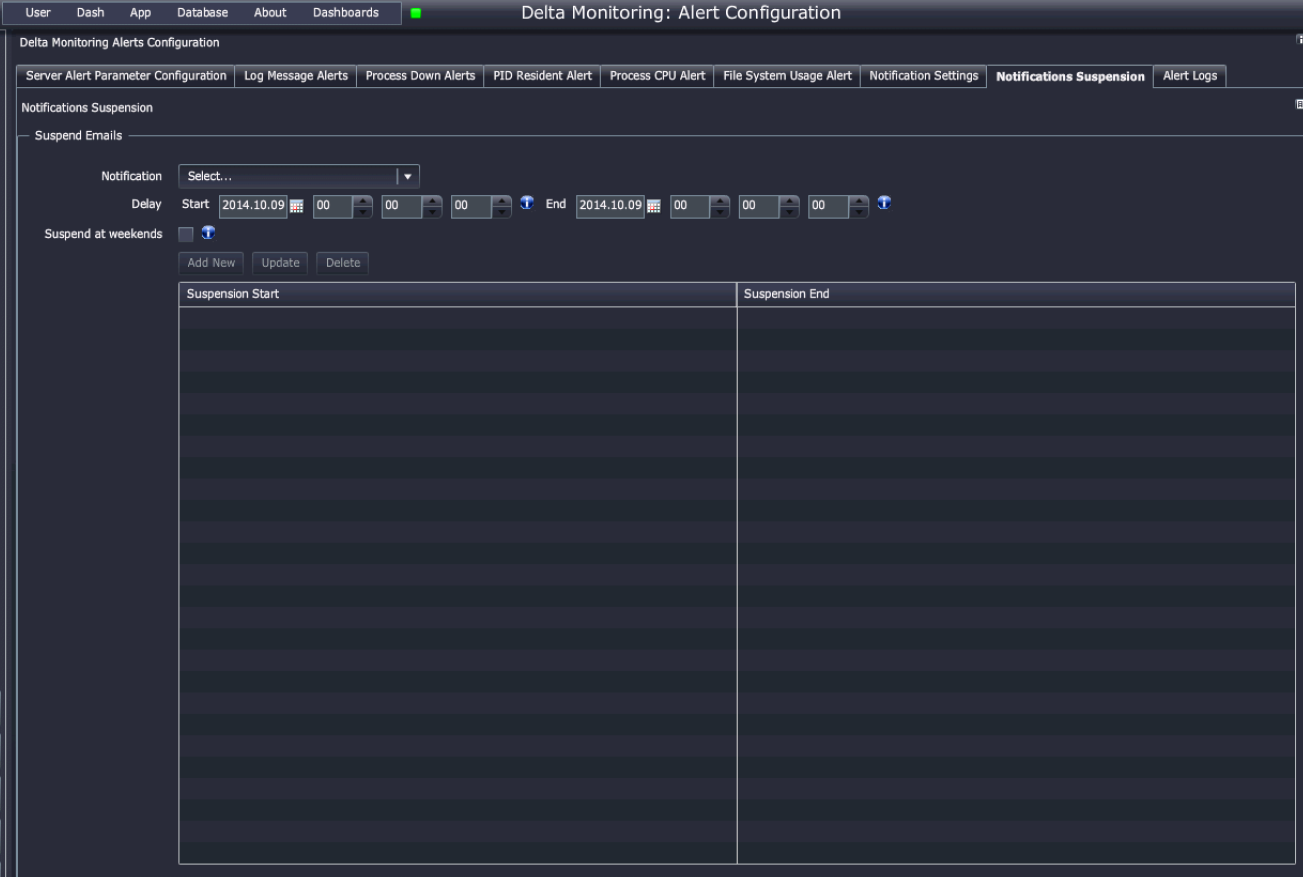1303x877 pixels.
Task: Open the Dashboards menu
Action: click(346, 13)
